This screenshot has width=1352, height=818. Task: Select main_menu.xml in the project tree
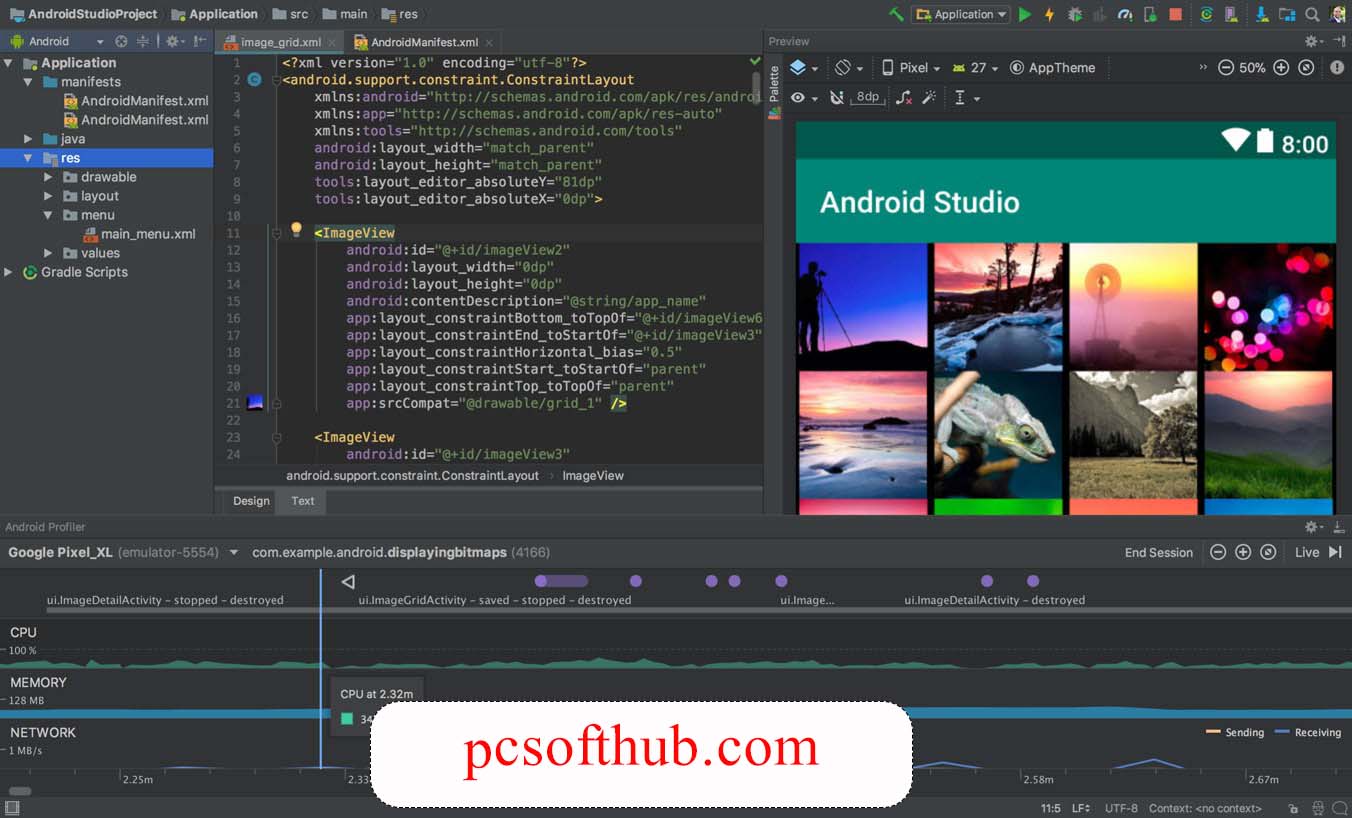138,234
